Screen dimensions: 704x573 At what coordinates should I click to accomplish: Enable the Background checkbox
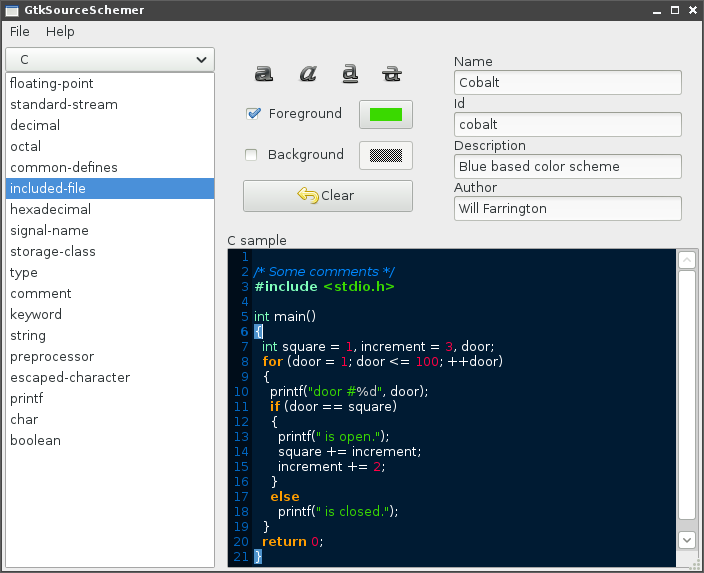(x=252, y=155)
